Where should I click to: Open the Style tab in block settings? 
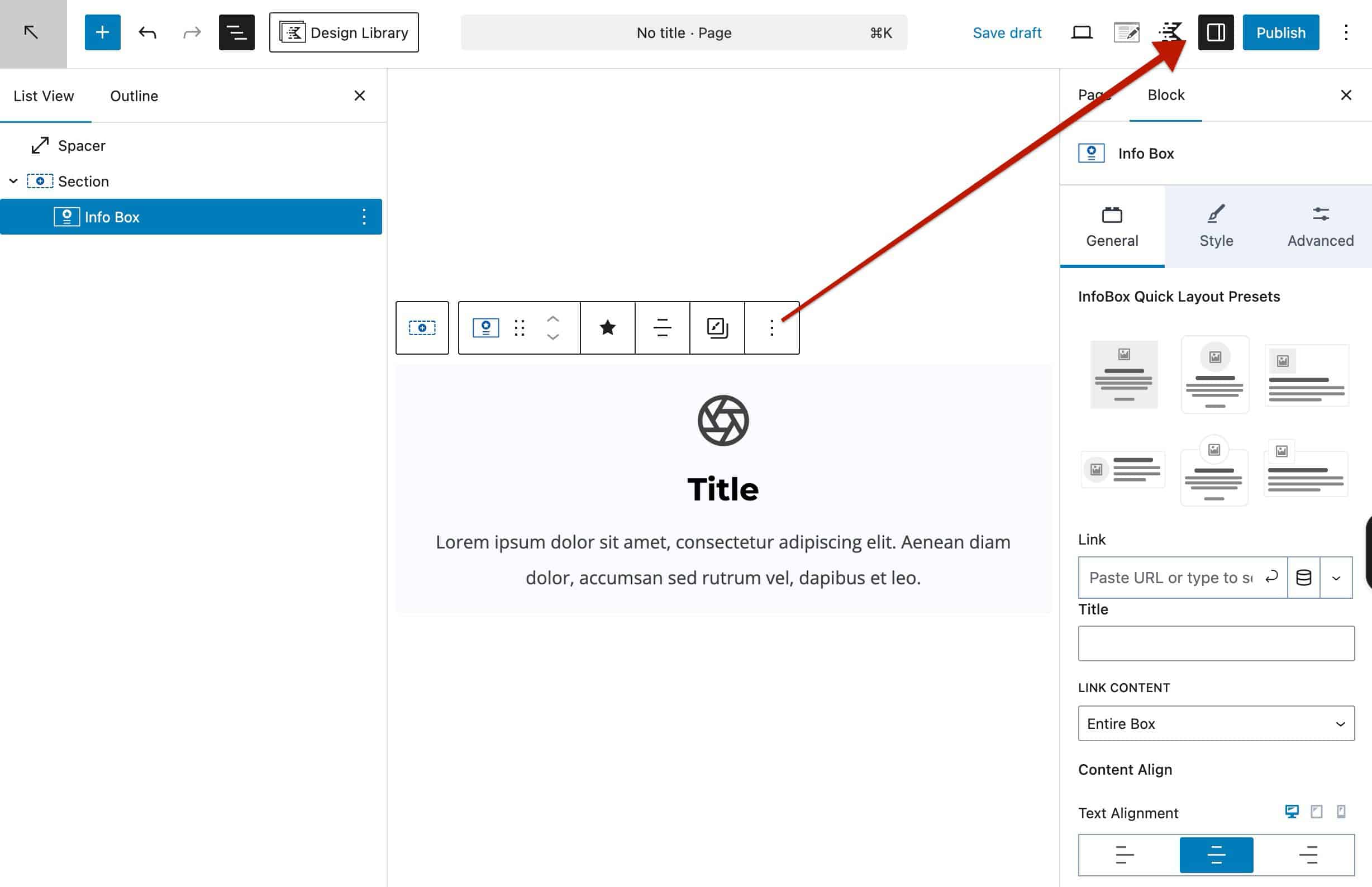tap(1216, 226)
